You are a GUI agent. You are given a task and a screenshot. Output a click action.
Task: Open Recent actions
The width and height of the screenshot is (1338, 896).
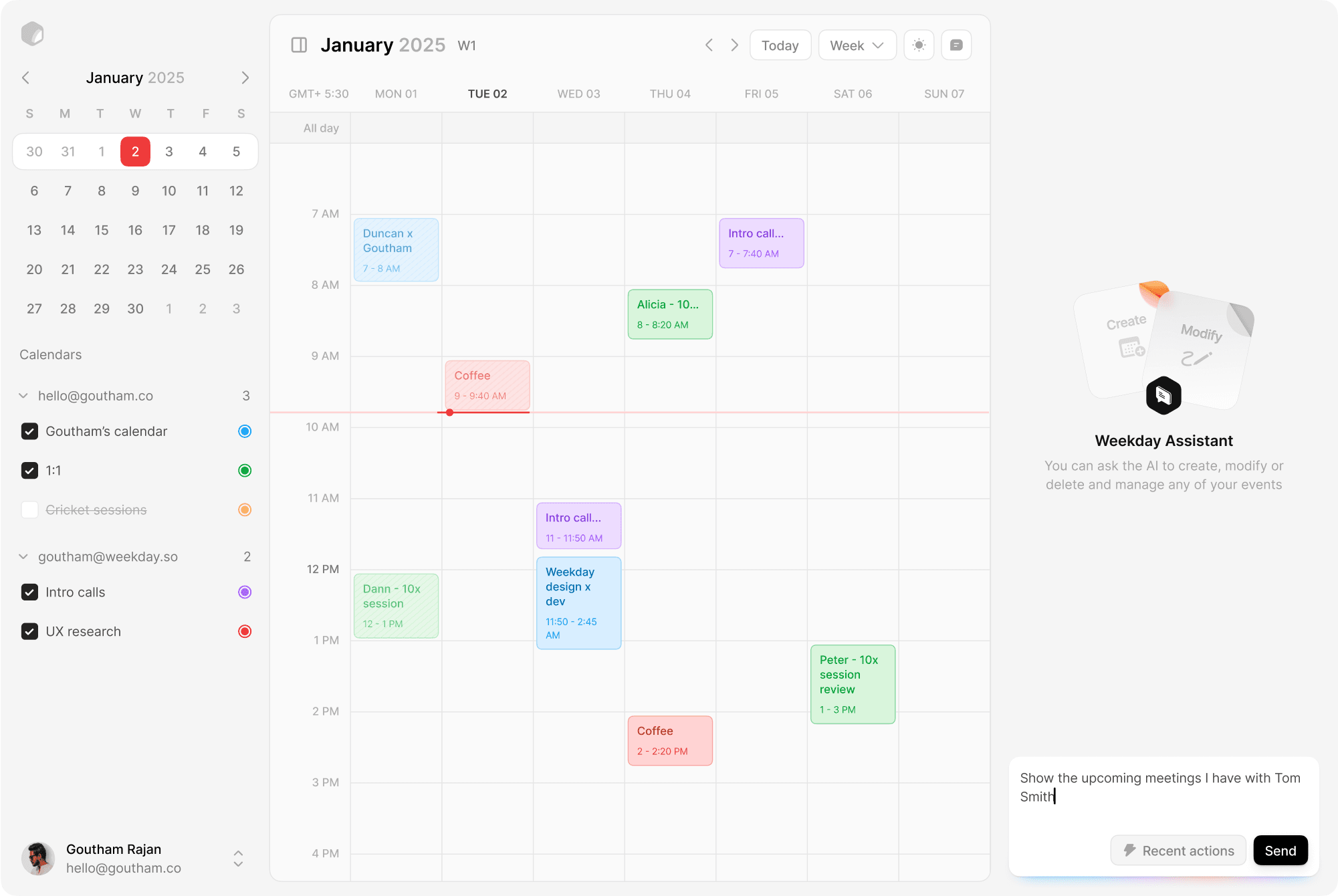(x=1178, y=851)
